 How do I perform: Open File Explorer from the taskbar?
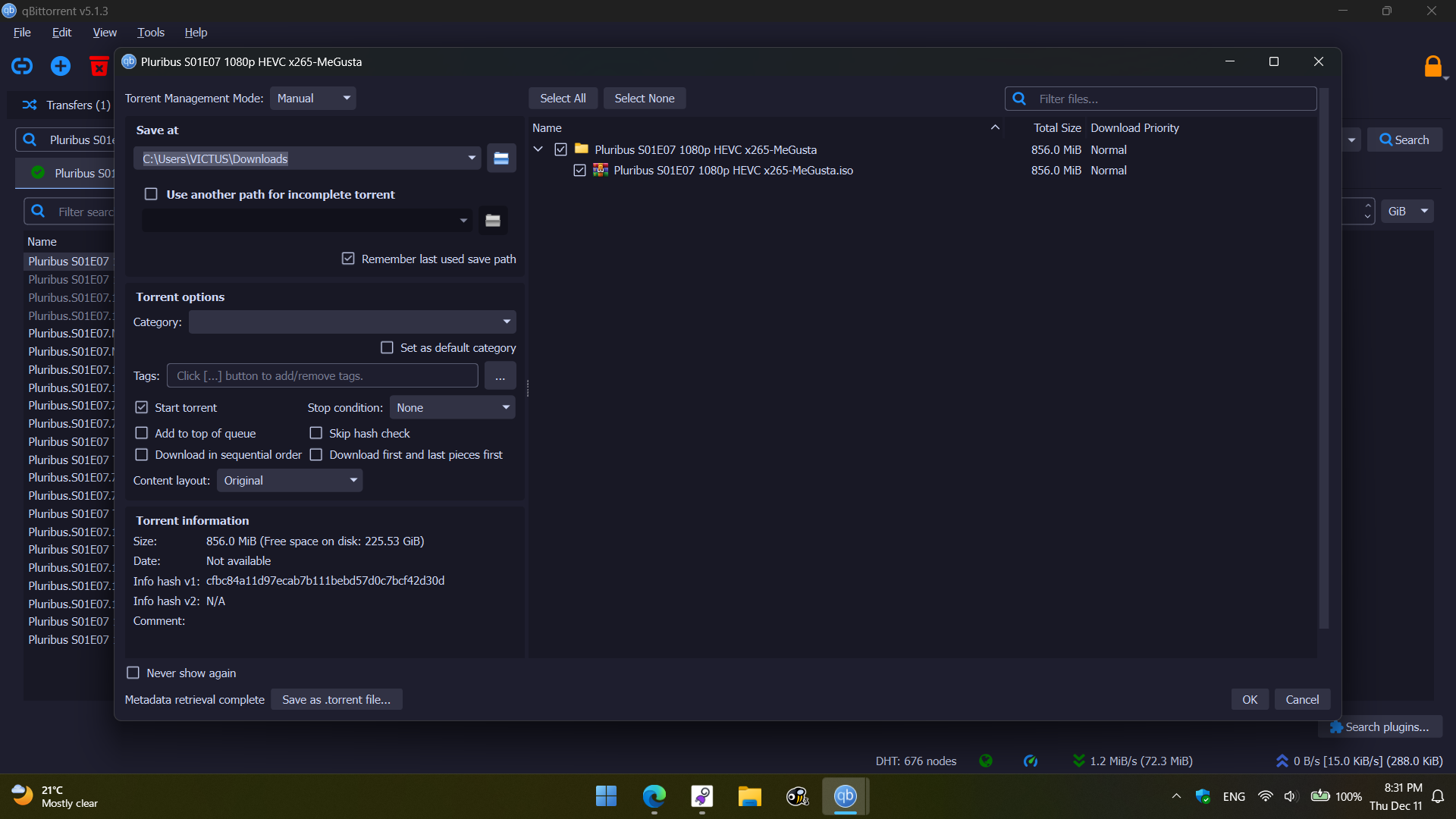pyautogui.click(x=749, y=796)
